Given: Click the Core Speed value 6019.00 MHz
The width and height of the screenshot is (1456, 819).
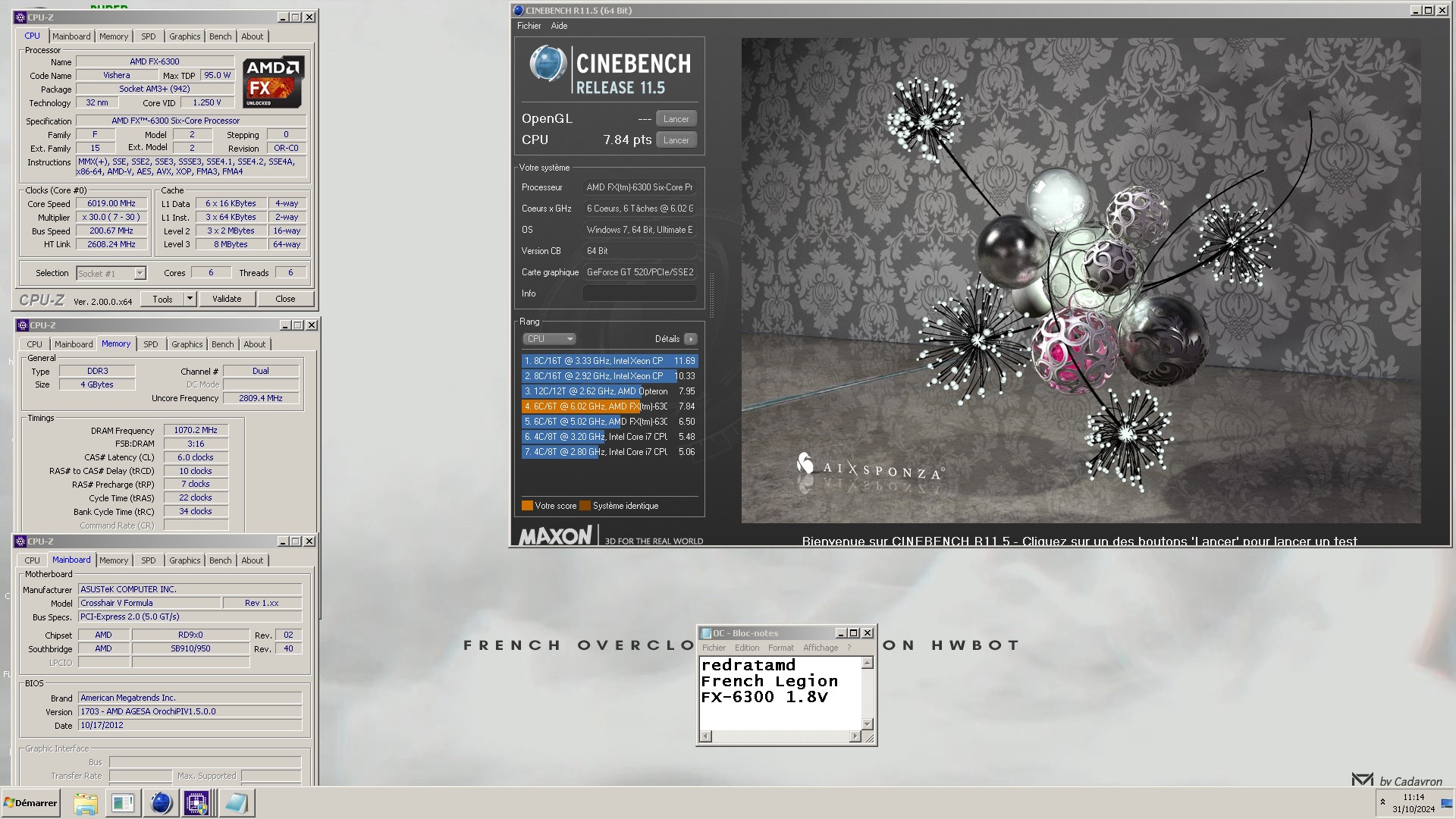Looking at the screenshot, I should coord(112,204).
